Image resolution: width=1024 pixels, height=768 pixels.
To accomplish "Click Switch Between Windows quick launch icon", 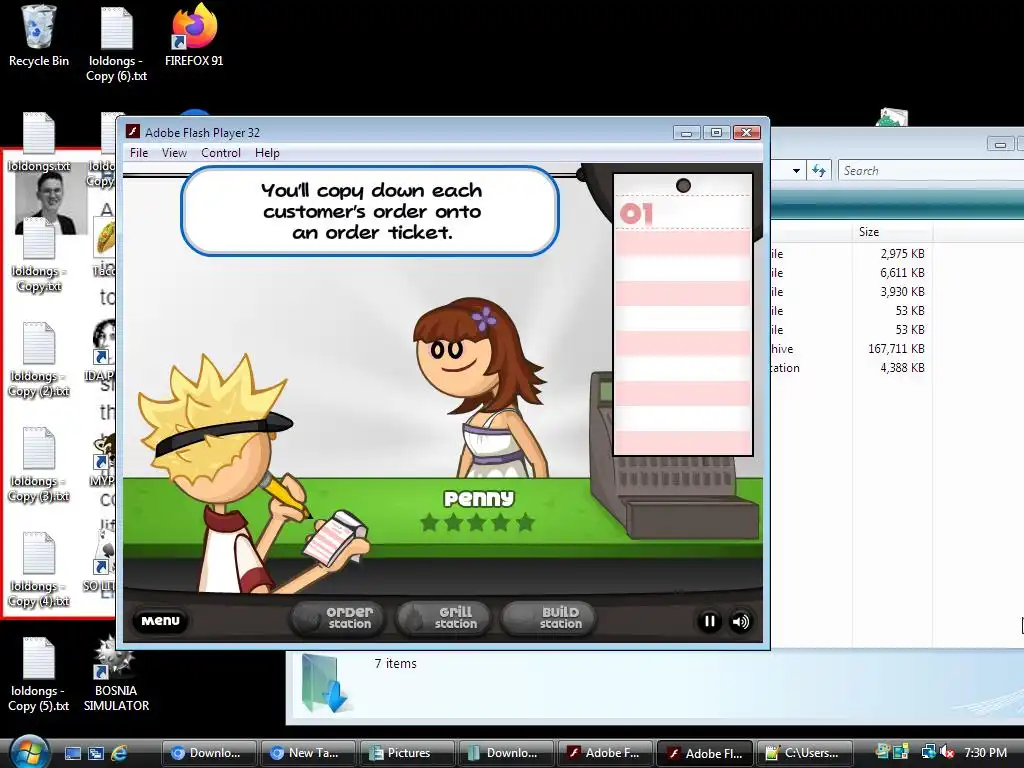I will [x=95, y=753].
